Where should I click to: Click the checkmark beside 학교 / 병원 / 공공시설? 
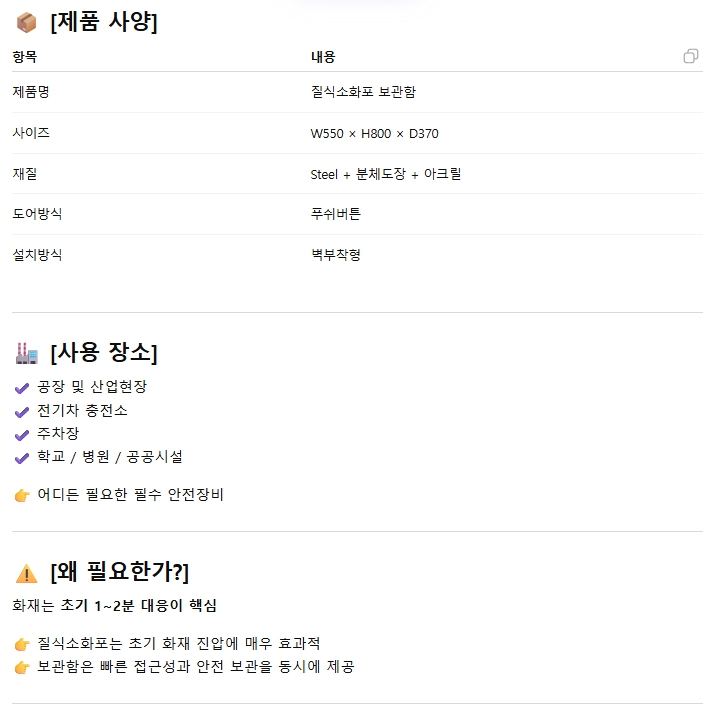click(22, 457)
